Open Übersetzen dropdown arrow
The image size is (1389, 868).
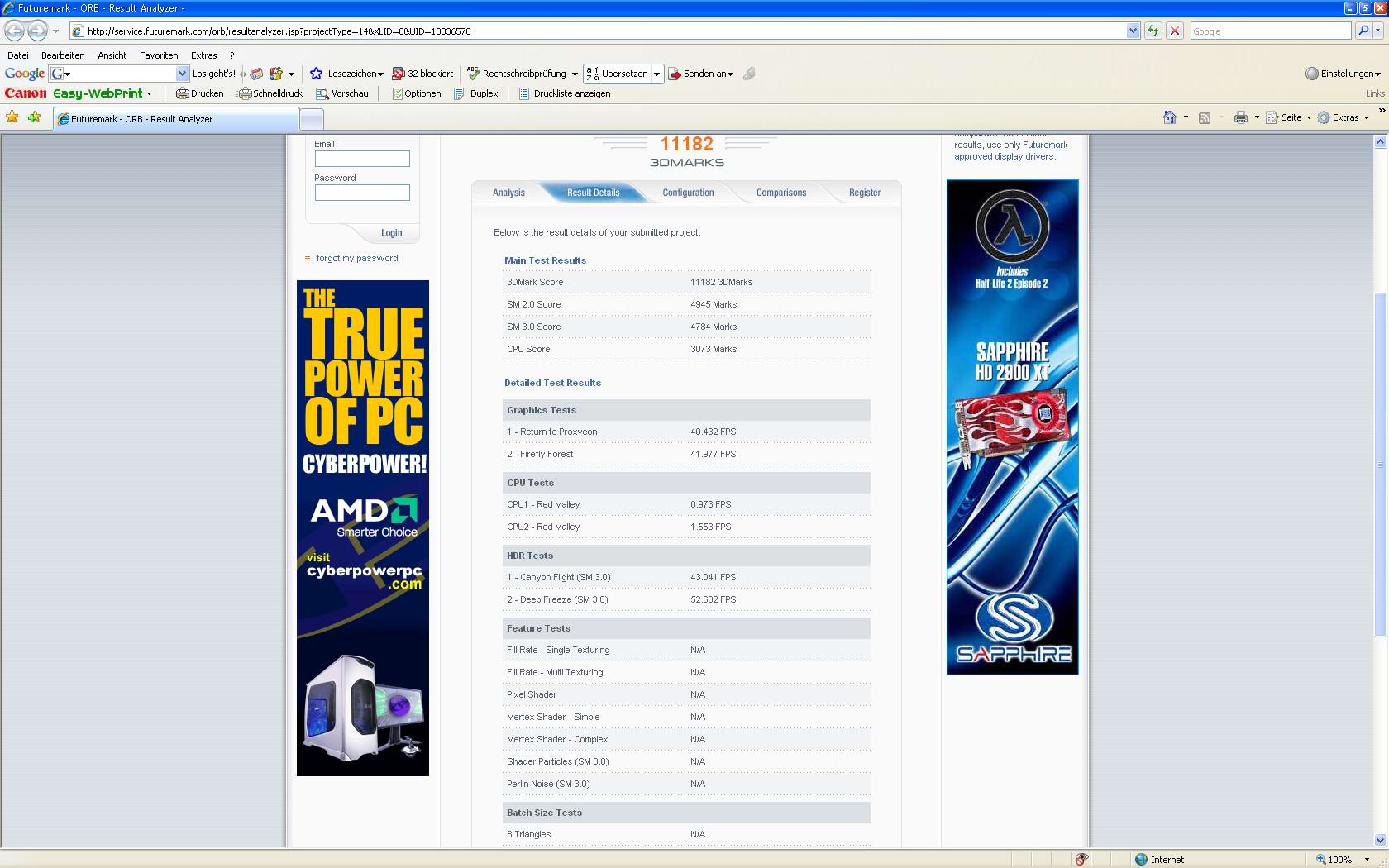657,74
